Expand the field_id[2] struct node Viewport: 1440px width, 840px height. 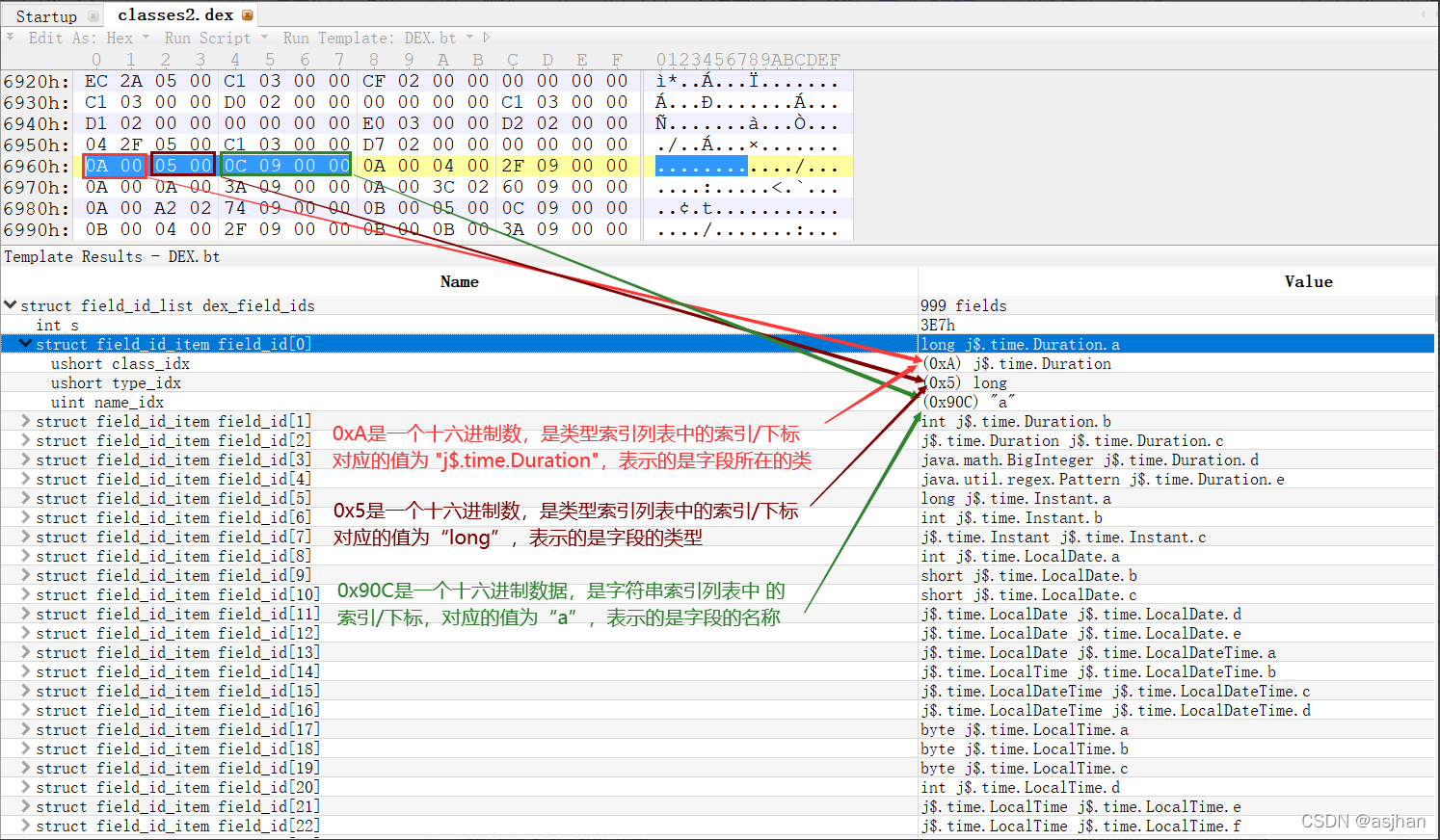pos(26,440)
